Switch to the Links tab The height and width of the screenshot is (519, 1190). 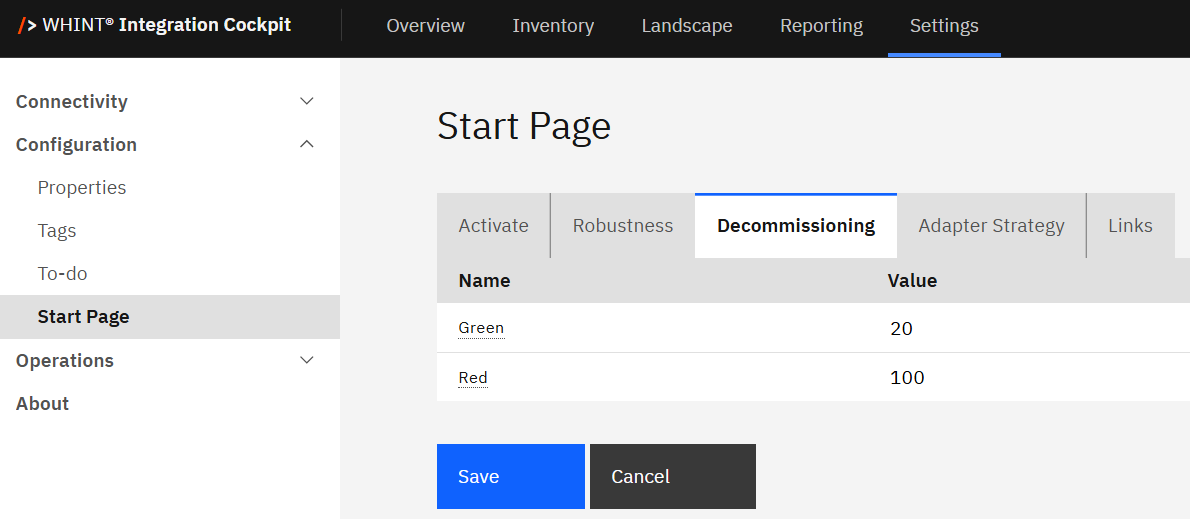click(x=1130, y=226)
